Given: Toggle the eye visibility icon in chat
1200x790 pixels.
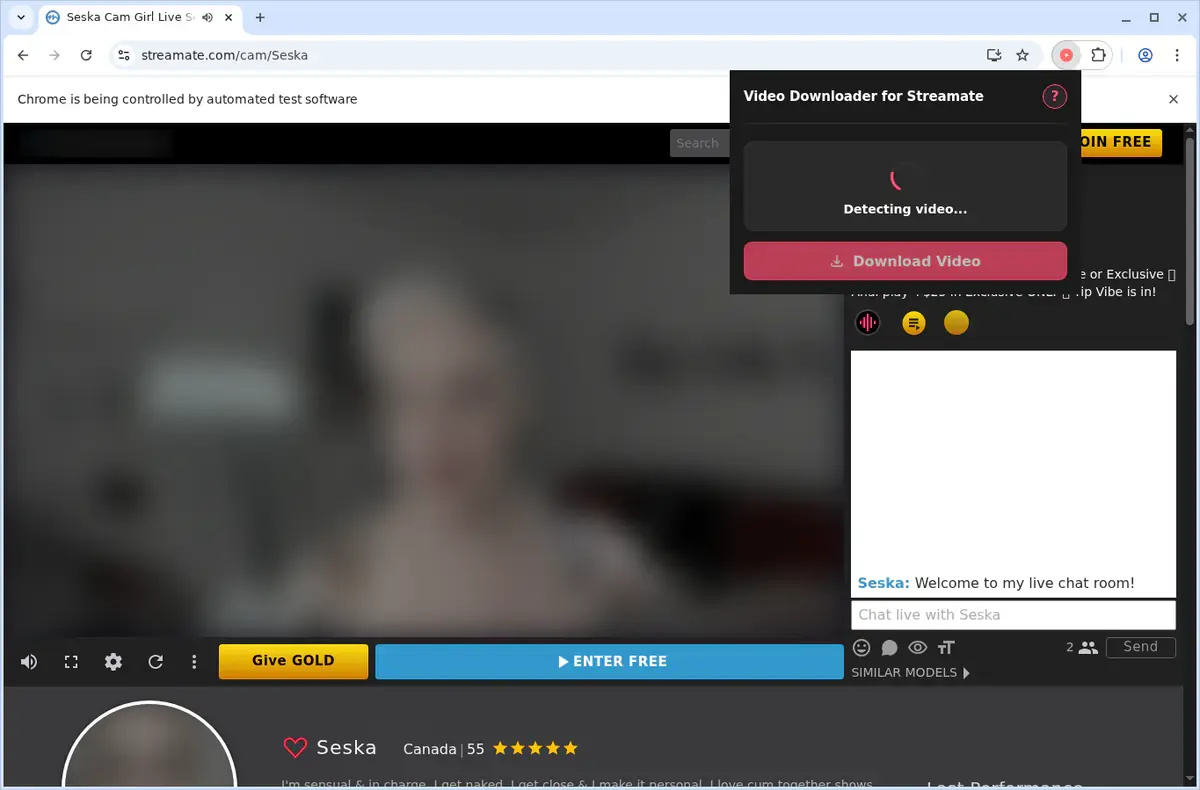Looking at the screenshot, I should point(917,647).
